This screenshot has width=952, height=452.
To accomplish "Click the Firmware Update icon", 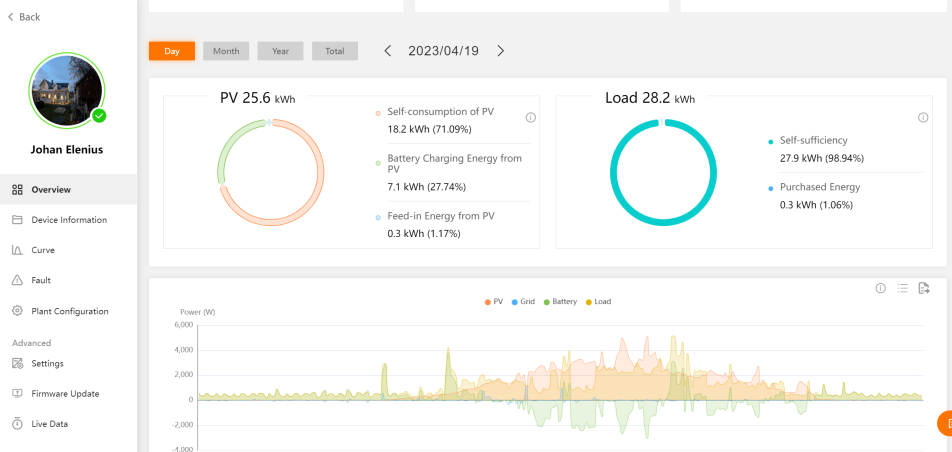I will click(18, 394).
